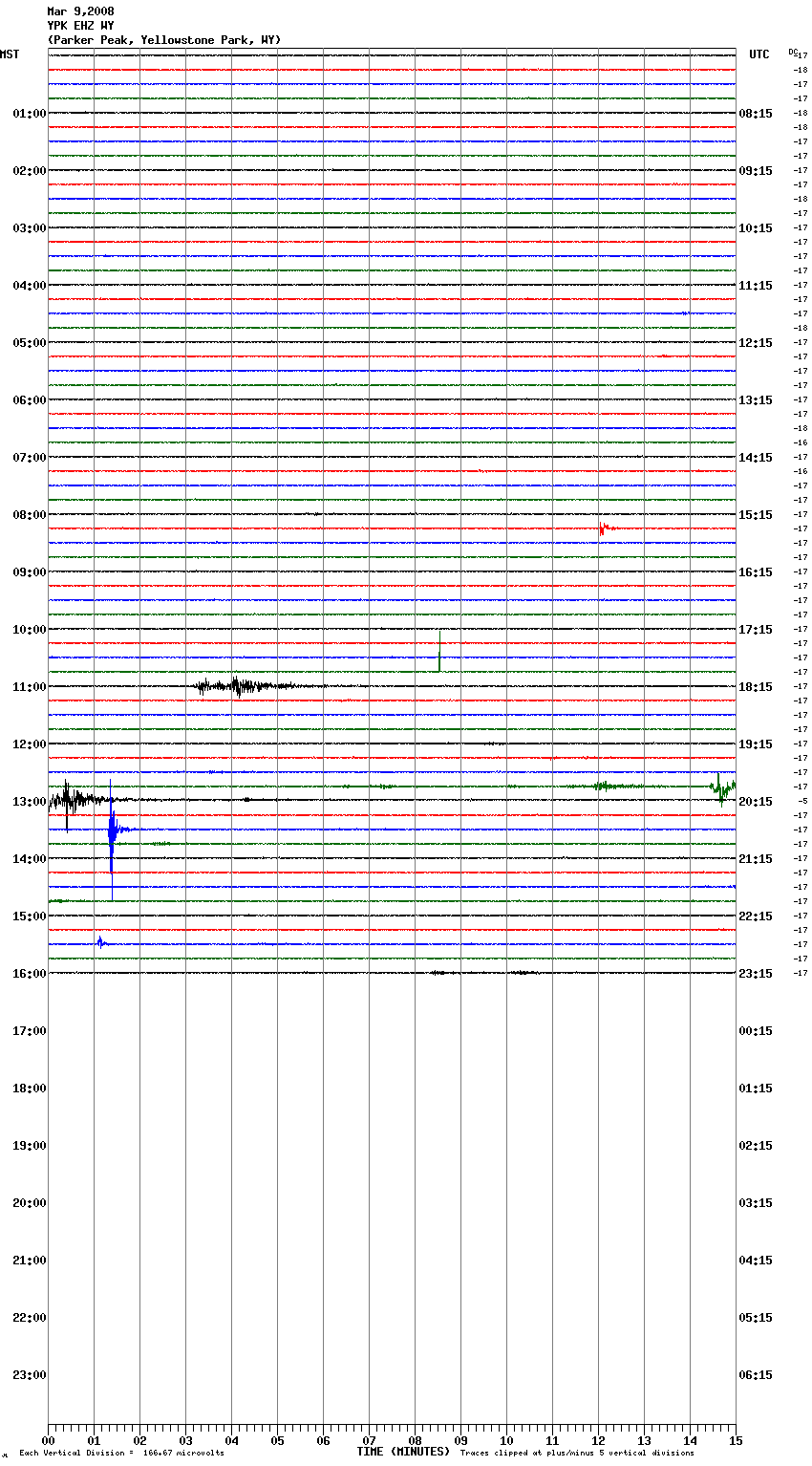812x1466 pixels.
Task: Select the station code "YPK EHZ WY"
Action: point(80,26)
